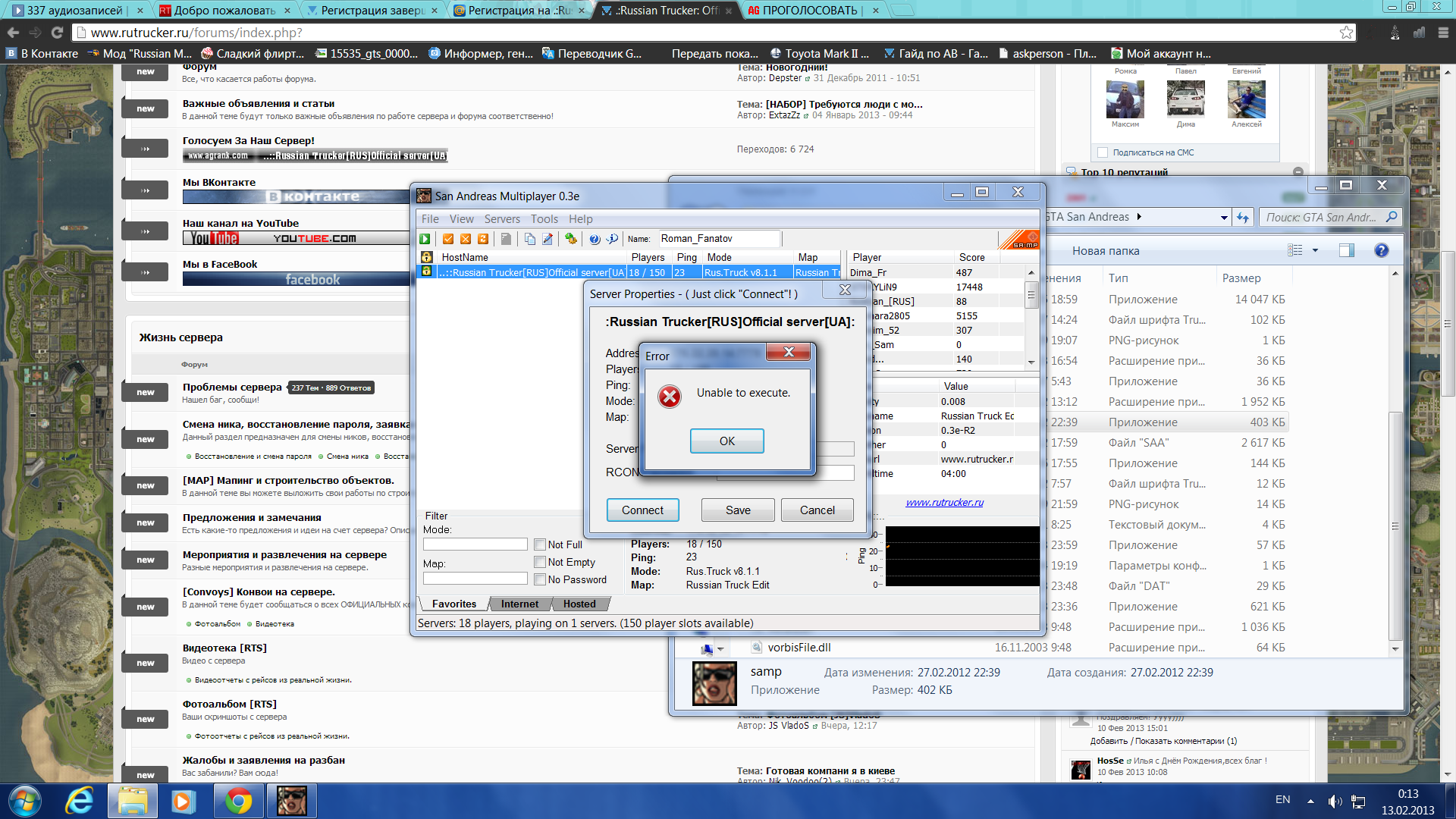Click the Новая папка button in Explorer
1456x819 pixels.
point(1106,251)
